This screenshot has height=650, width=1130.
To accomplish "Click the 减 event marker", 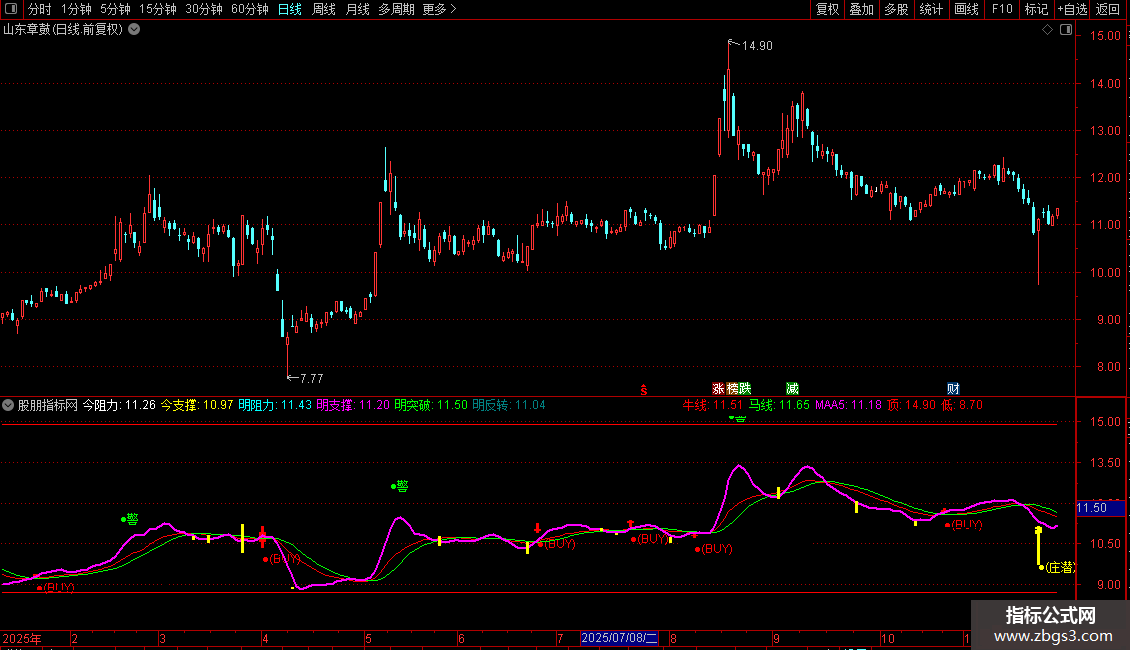I will pos(792,389).
